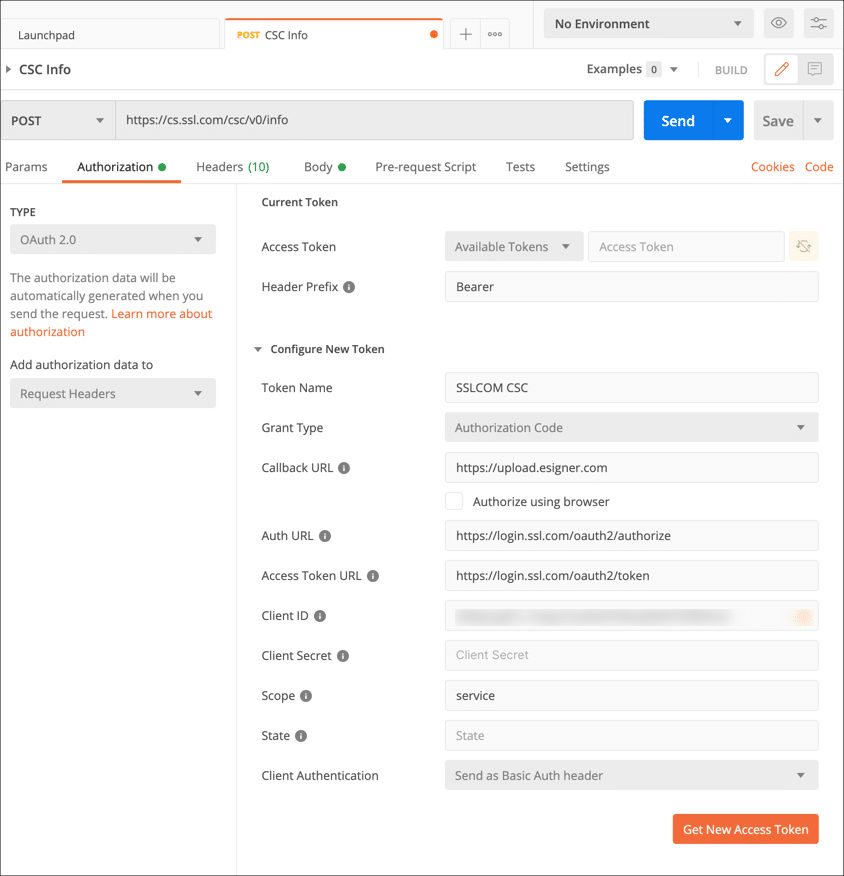The image size is (844, 876).
Task: Enable Authorize using browser checkbox
Action: click(x=454, y=502)
